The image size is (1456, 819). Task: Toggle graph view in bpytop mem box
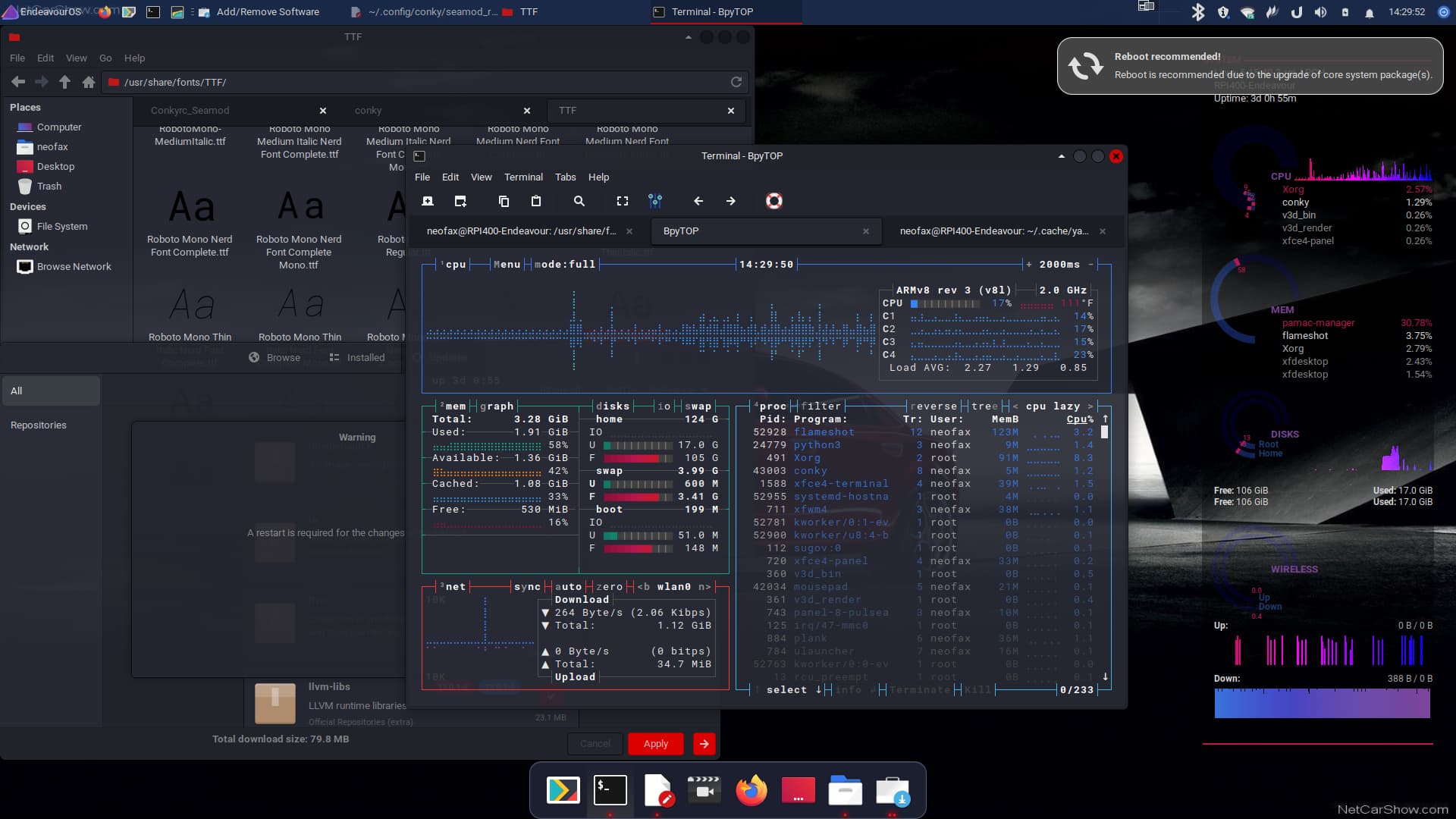(497, 406)
